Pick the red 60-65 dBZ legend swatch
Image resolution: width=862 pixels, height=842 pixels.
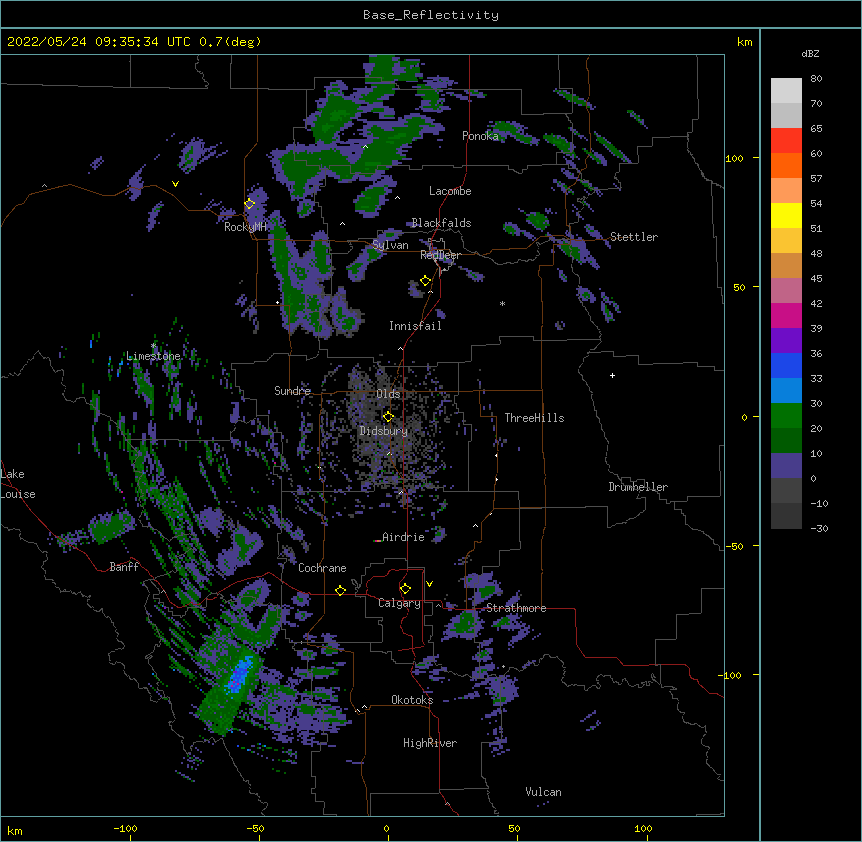tap(786, 141)
